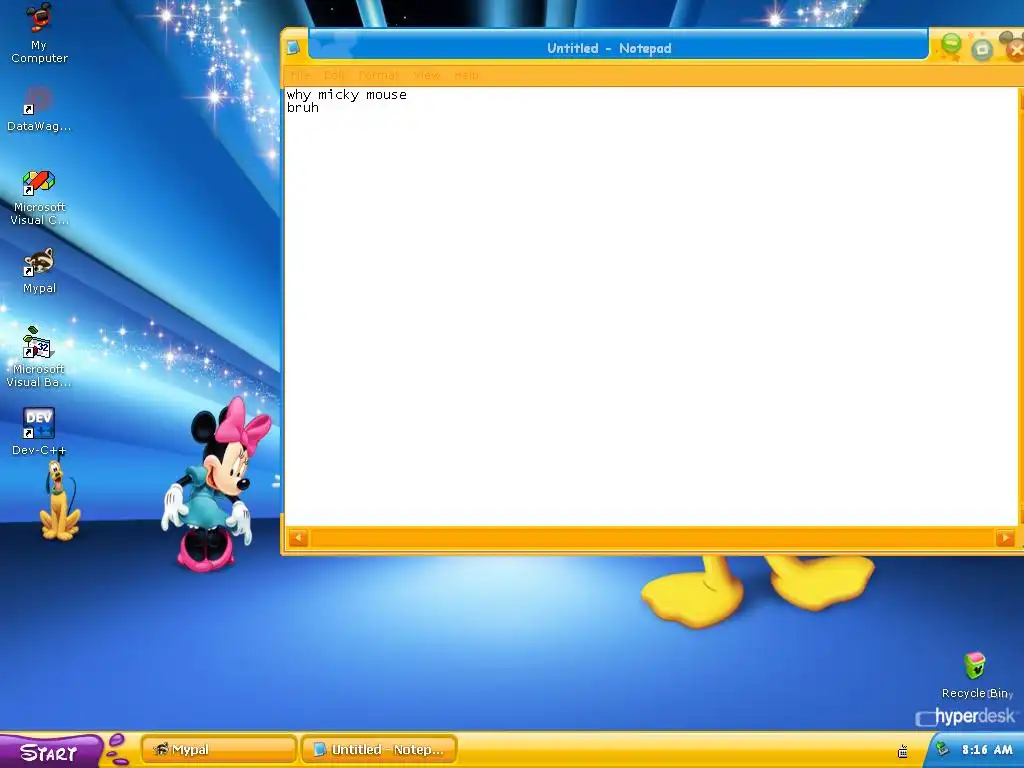
Task: Select the Recycle Bin desktop icon
Action: 976,675
